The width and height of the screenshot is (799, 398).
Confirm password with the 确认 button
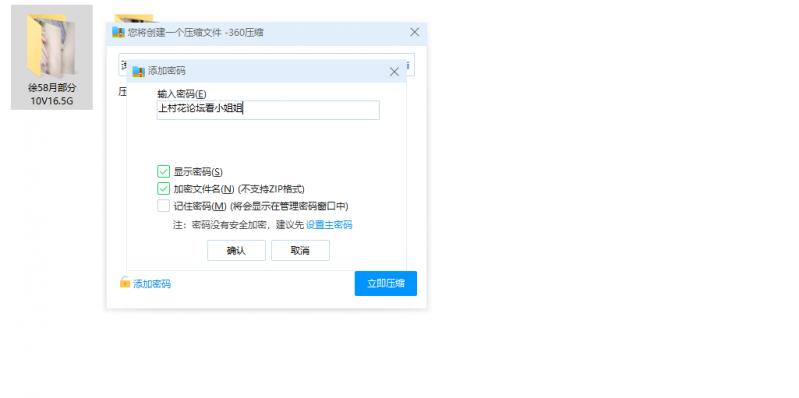click(236, 251)
